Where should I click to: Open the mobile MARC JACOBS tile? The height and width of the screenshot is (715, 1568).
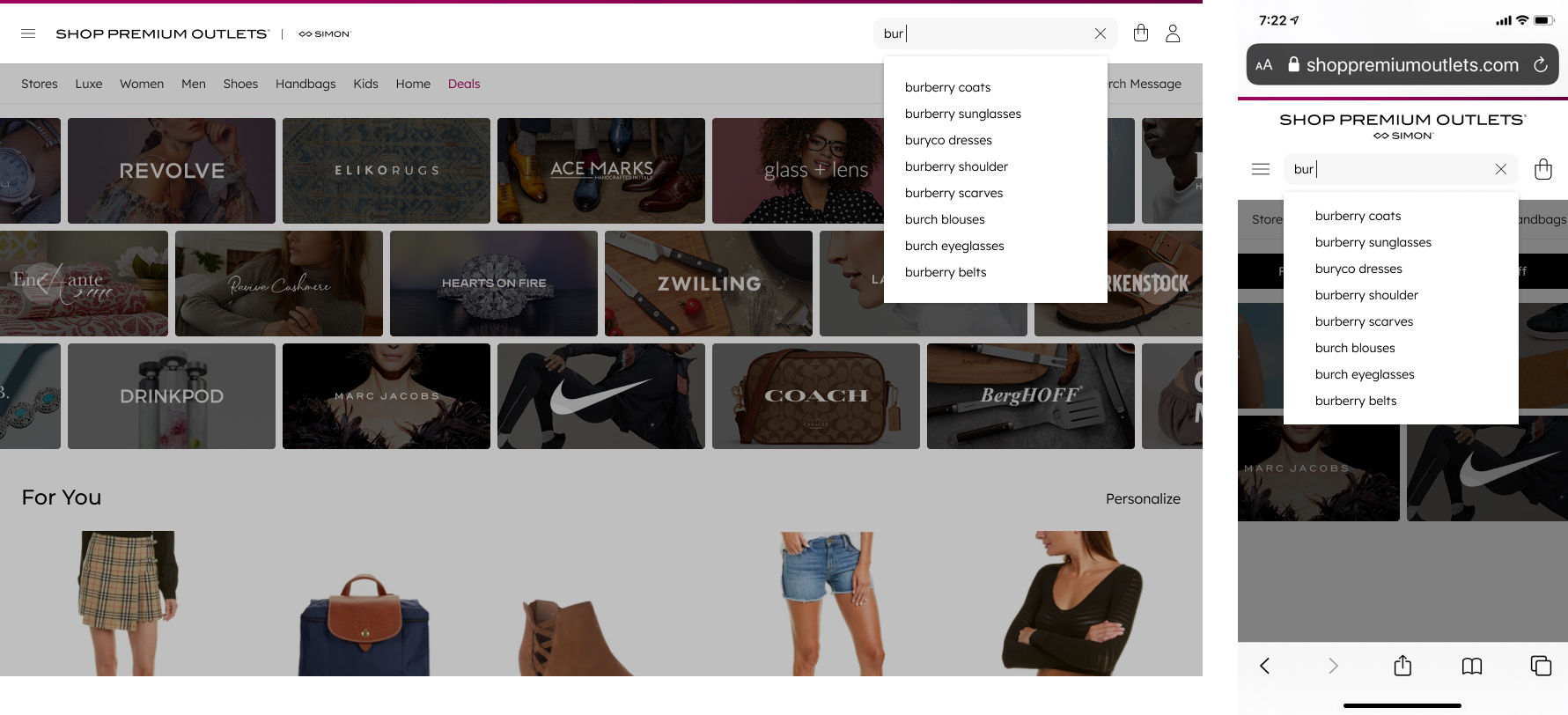pos(1319,468)
